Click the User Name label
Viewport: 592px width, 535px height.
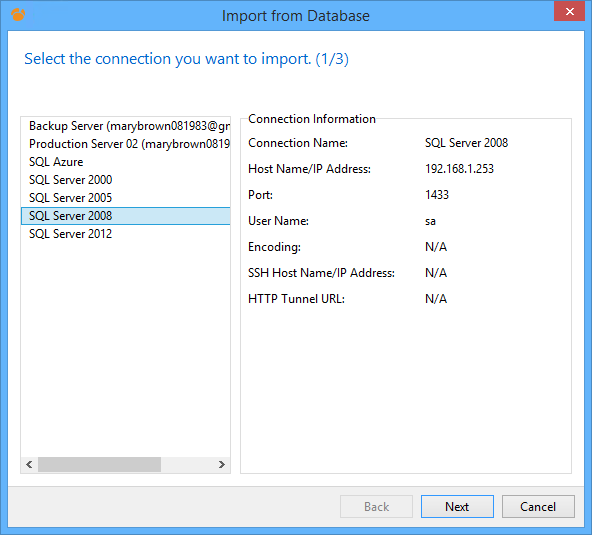278,221
